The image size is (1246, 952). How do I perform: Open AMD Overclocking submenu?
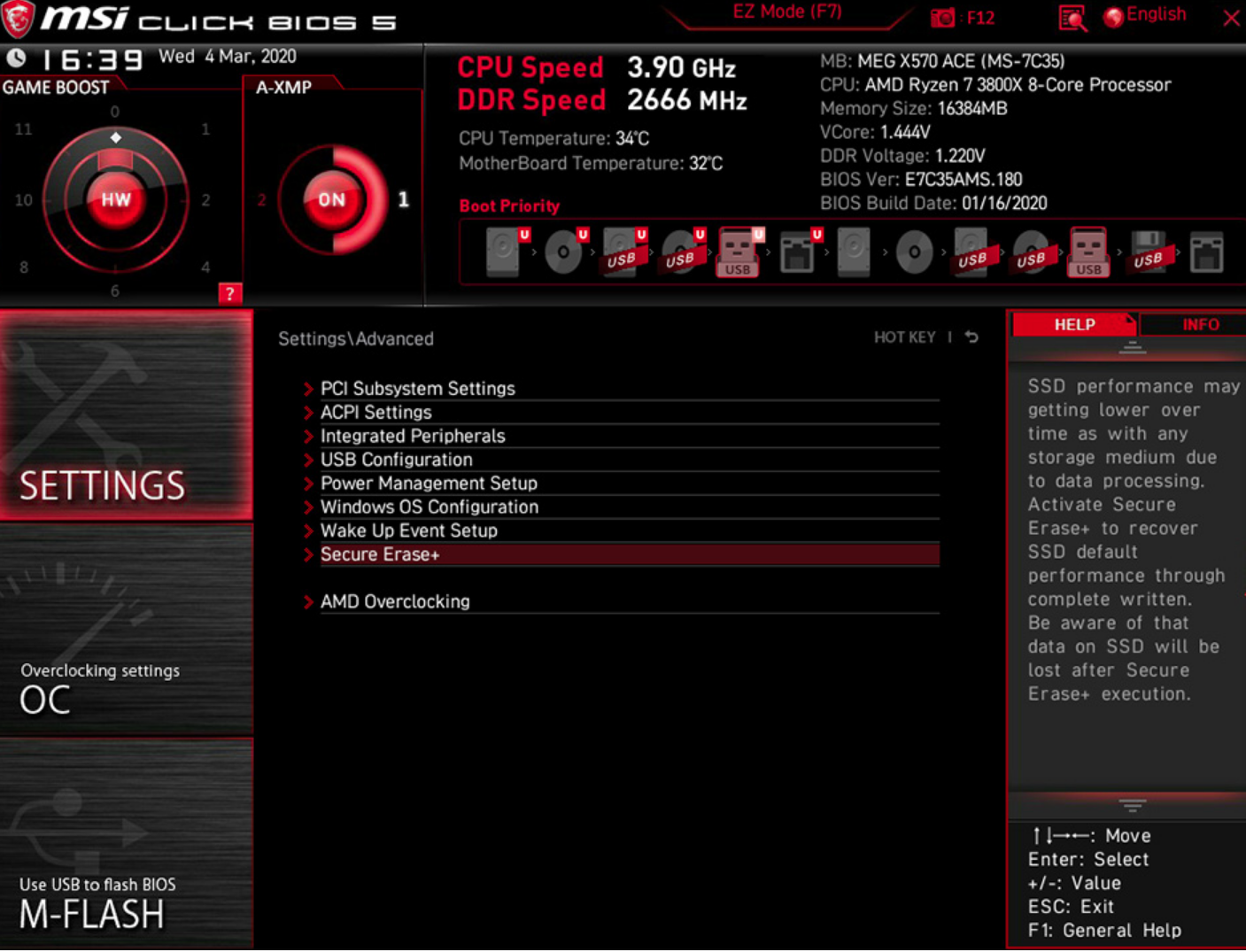(x=620, y=602)
